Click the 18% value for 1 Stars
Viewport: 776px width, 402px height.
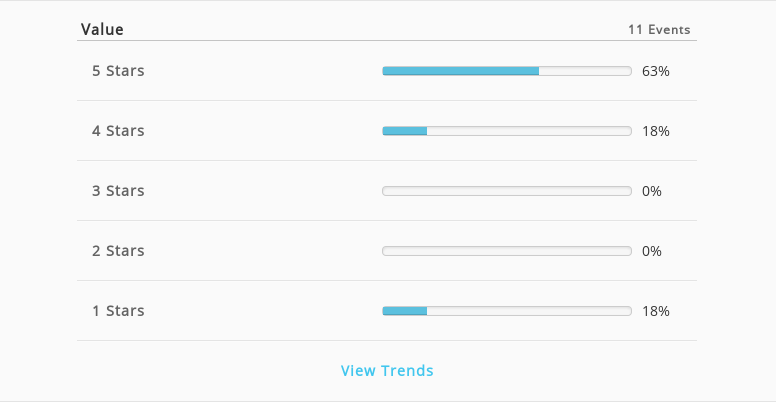(x=656, y=311)
